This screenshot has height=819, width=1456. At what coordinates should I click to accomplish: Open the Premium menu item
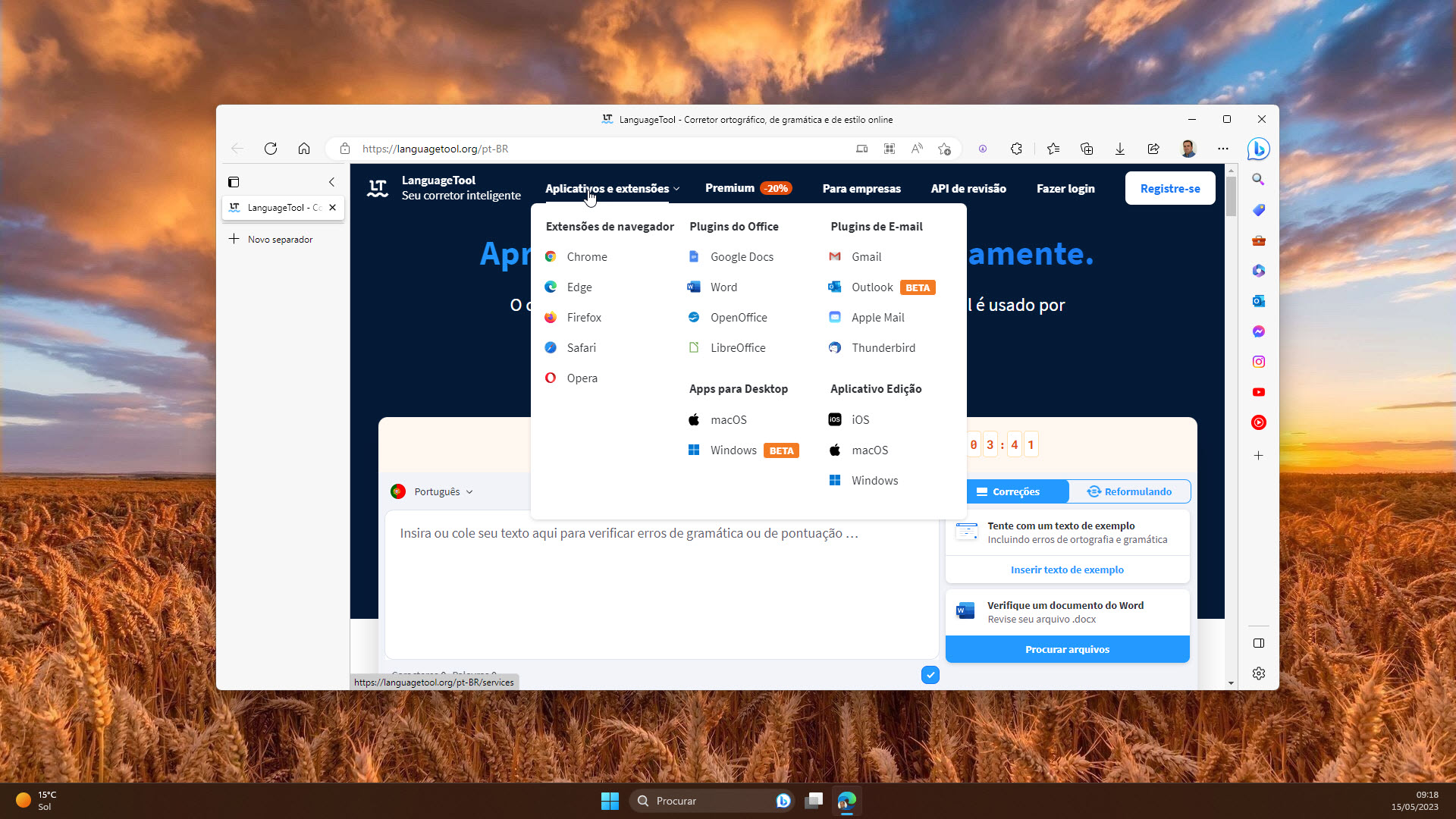click(729, 188)
